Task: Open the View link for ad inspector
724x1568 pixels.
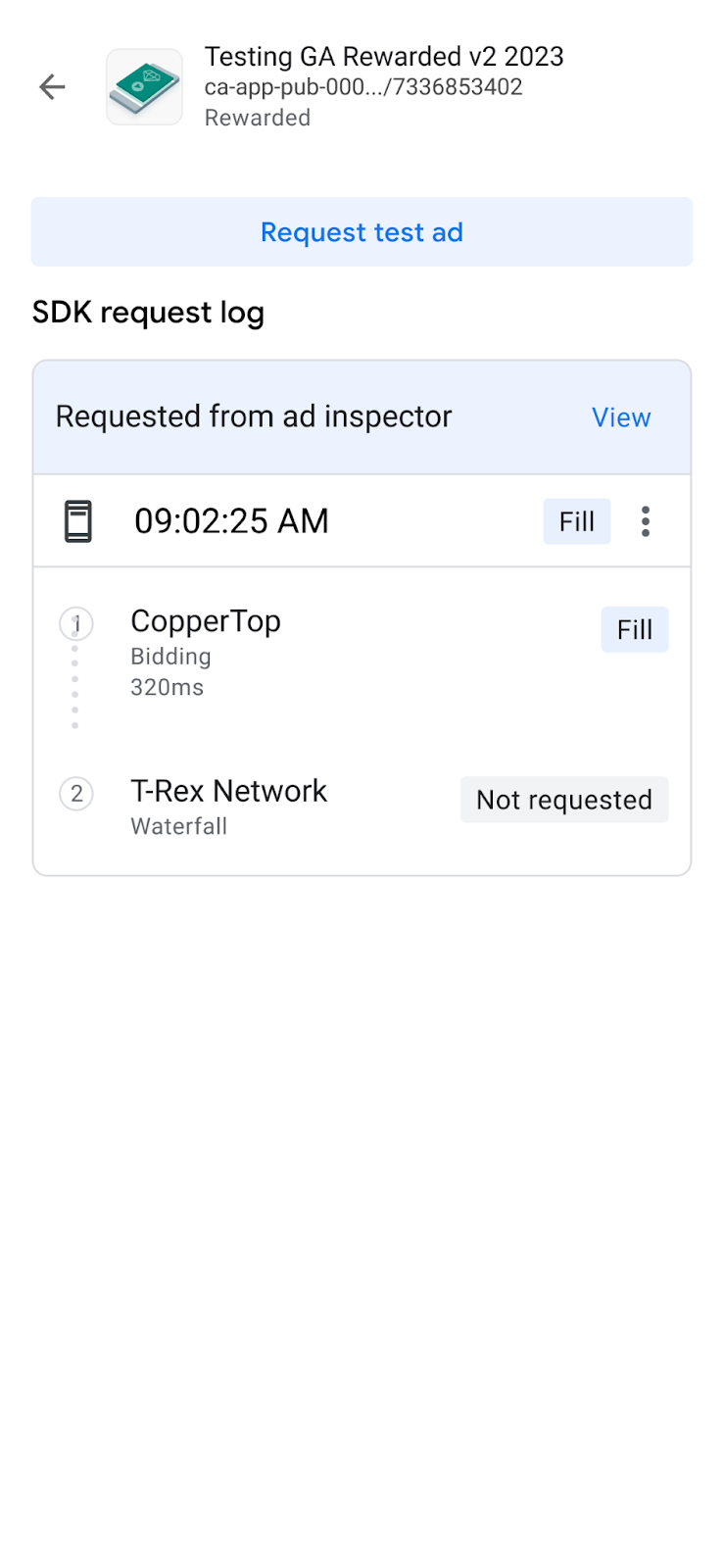Action: 621,417
